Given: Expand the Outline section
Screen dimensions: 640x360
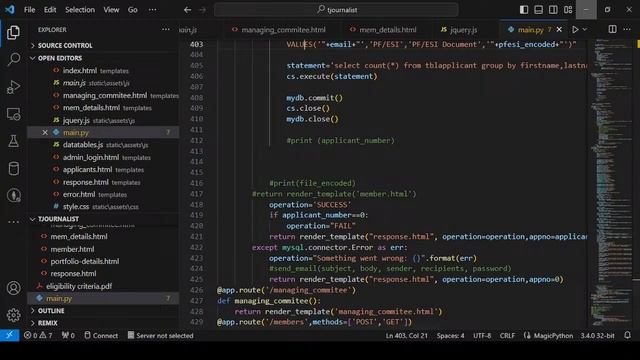Looking at the screenshot, I should coord(103,311).
